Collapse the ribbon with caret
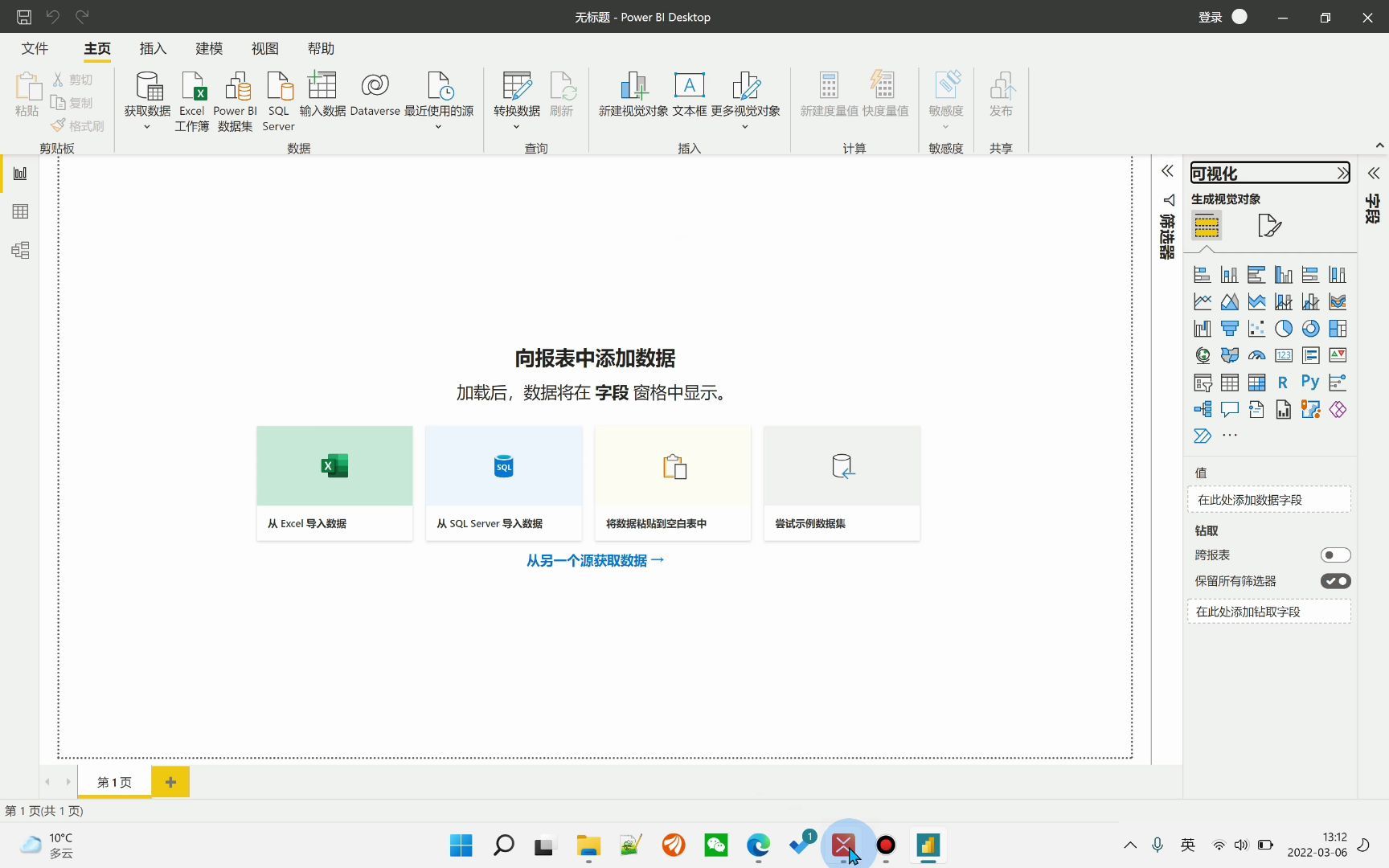 click(x=1379, y=145)
